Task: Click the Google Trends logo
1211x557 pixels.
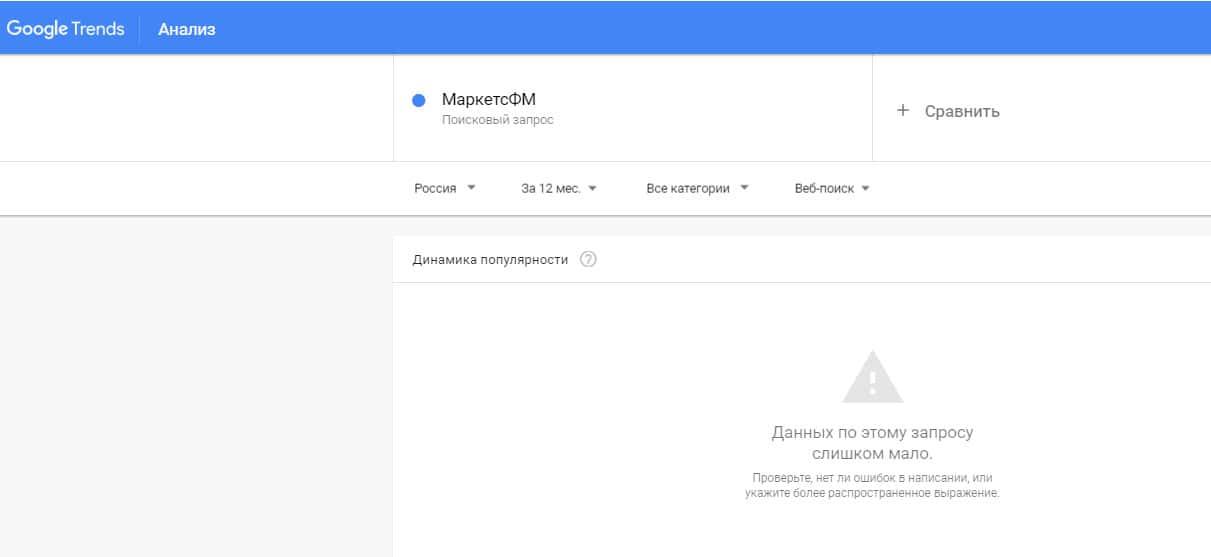Action: (66, 28)
